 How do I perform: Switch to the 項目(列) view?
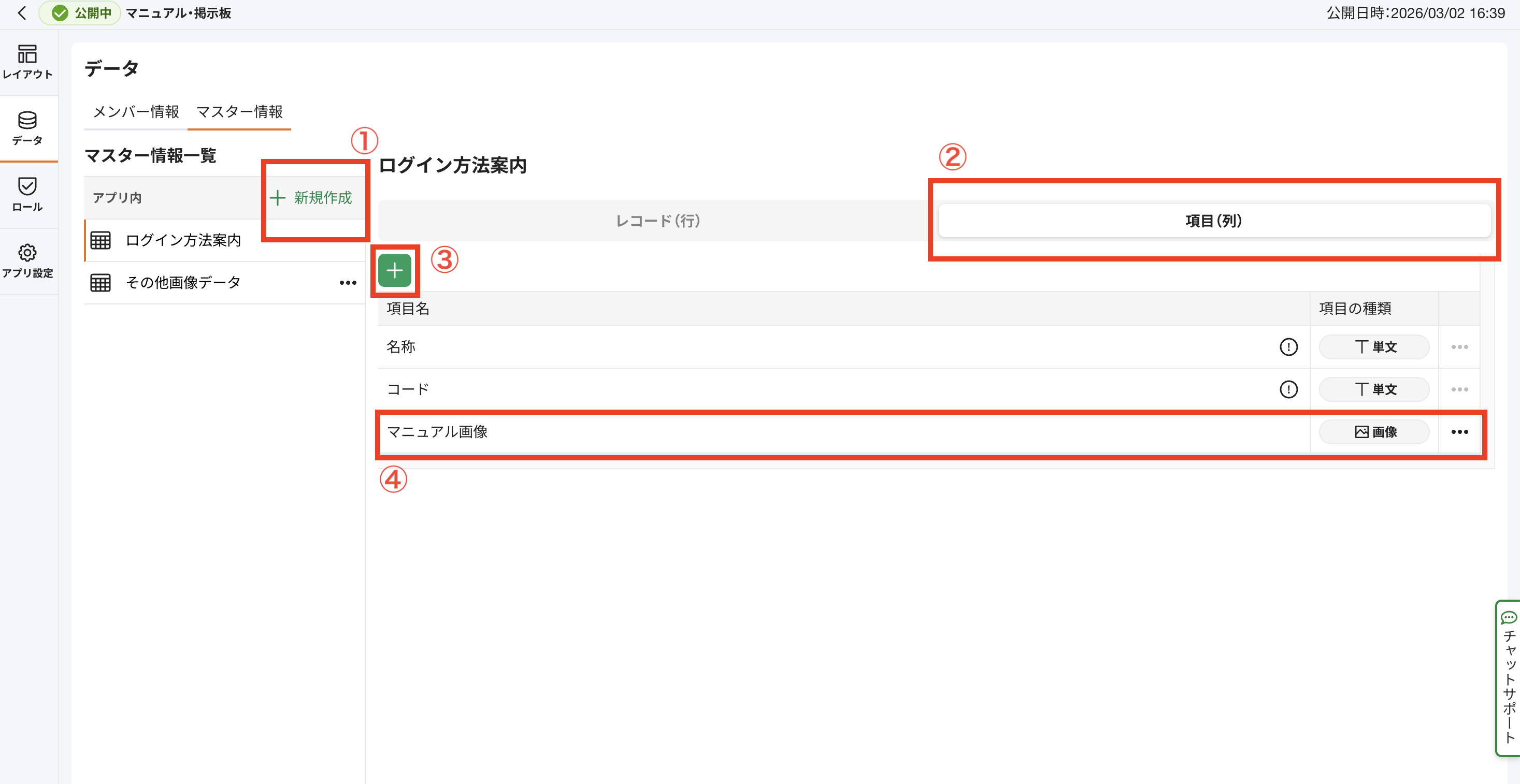tap(1214, 221)
